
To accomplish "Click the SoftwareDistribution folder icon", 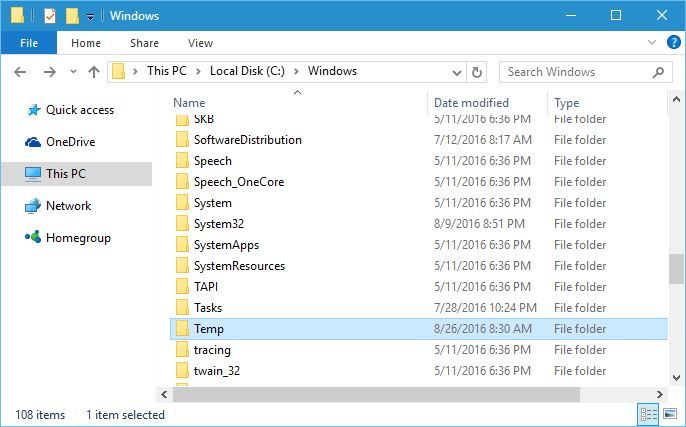I will point(182,140).
